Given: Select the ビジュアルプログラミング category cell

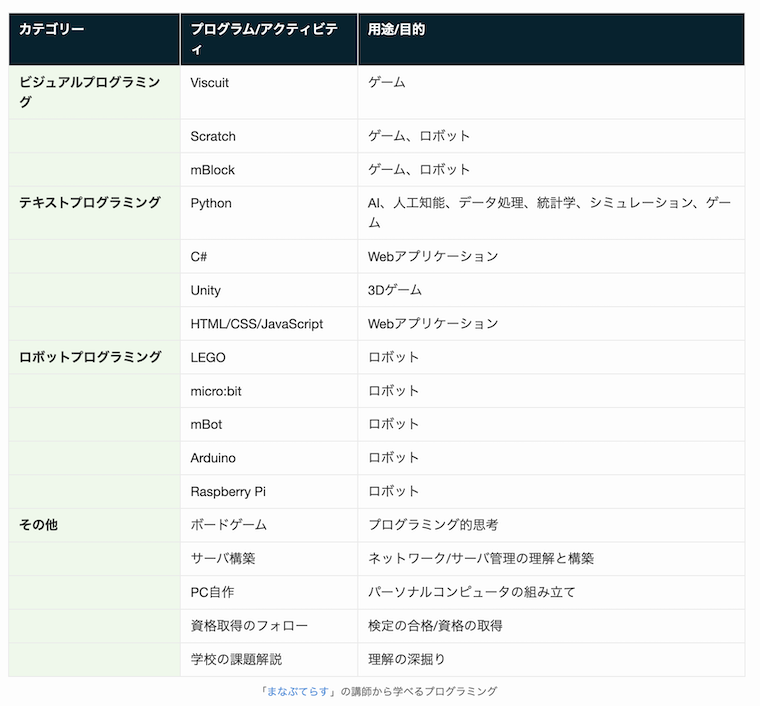Looking at the screenshot, I should point(94,92).
